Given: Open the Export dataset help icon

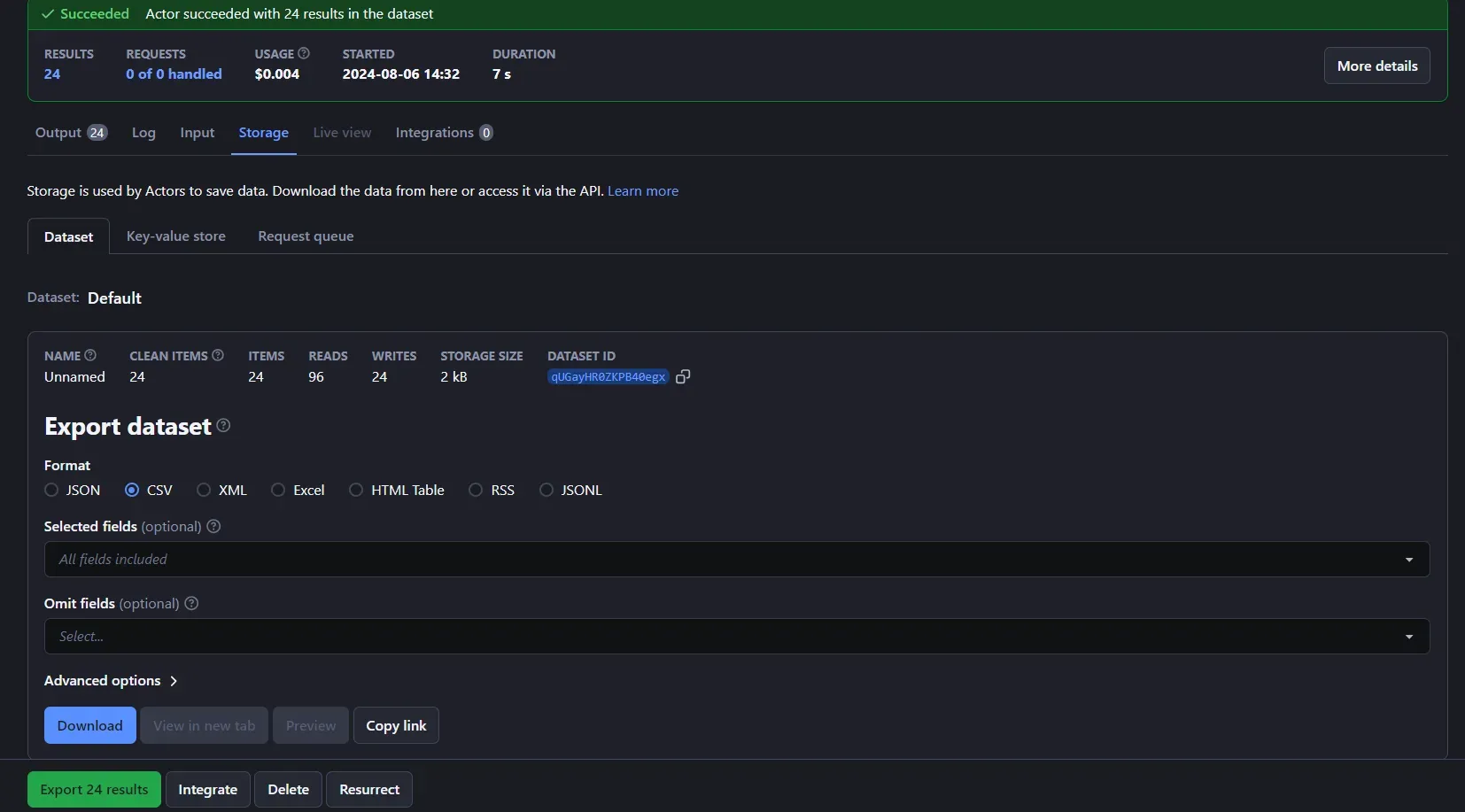Looking at the screenshot, I should (223, 426).
